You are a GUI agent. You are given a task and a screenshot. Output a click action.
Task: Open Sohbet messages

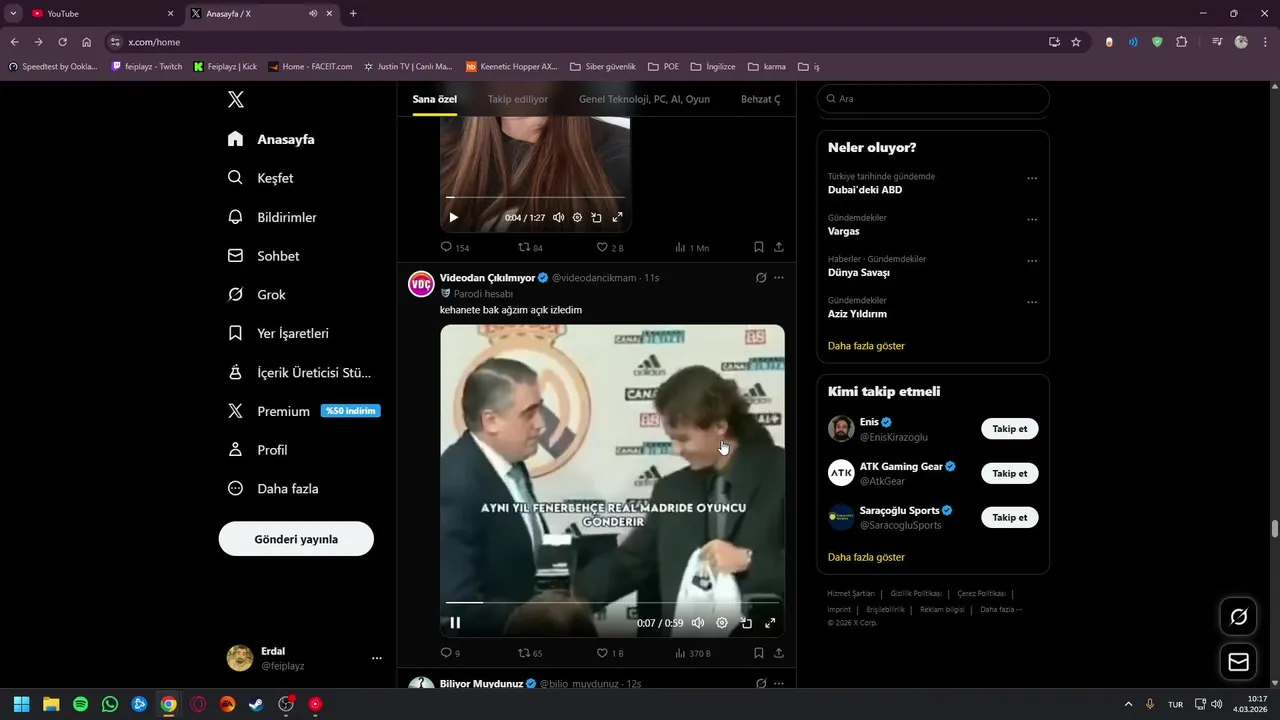click(263, 256)
